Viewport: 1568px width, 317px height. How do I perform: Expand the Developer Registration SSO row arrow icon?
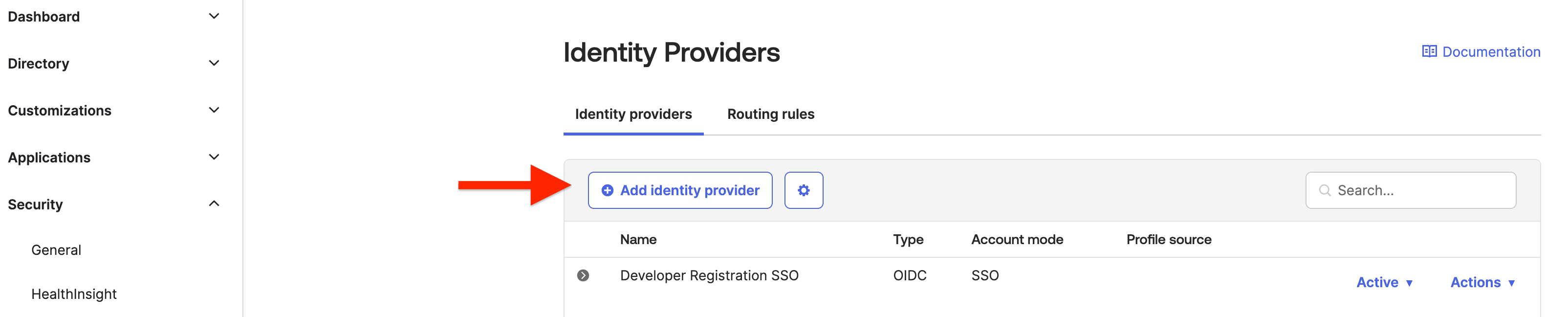[x=583, y=275]
